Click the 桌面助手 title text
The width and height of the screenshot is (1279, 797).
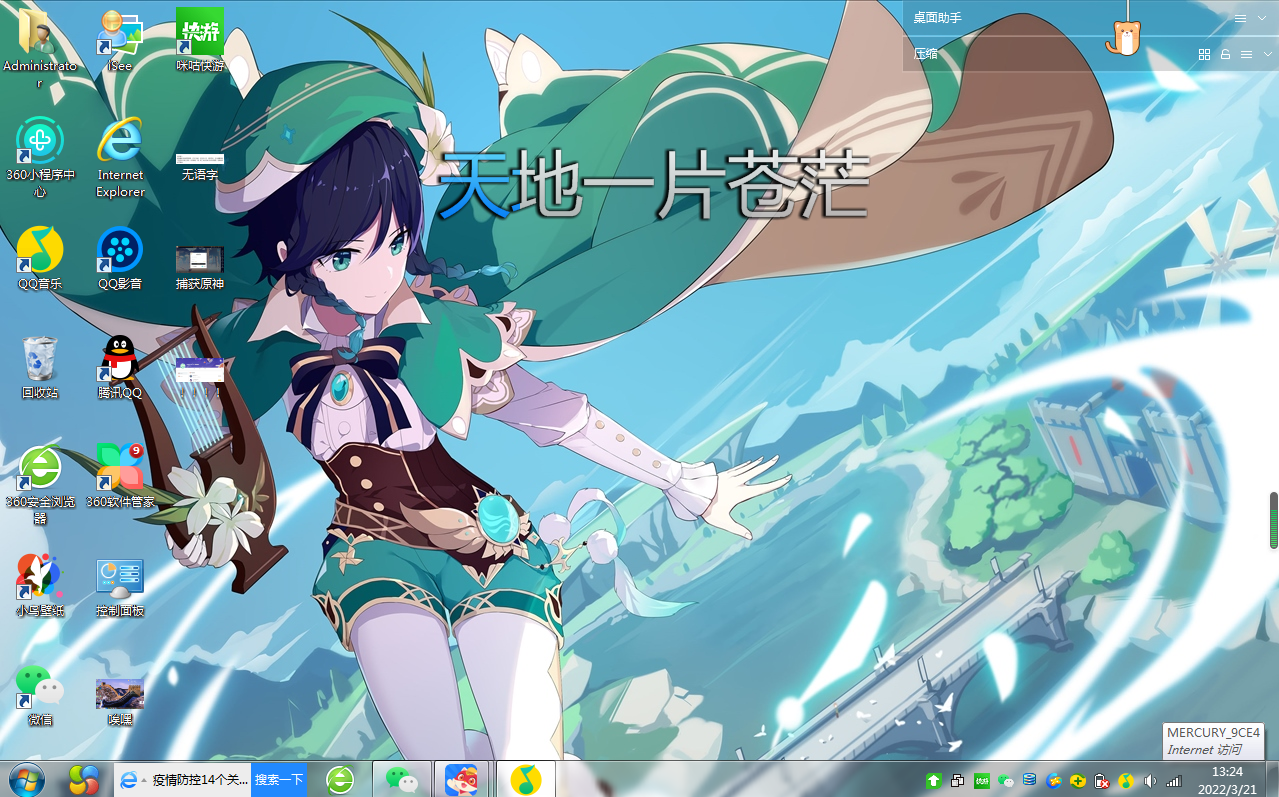pyautogui.click(x=937, y=18)
